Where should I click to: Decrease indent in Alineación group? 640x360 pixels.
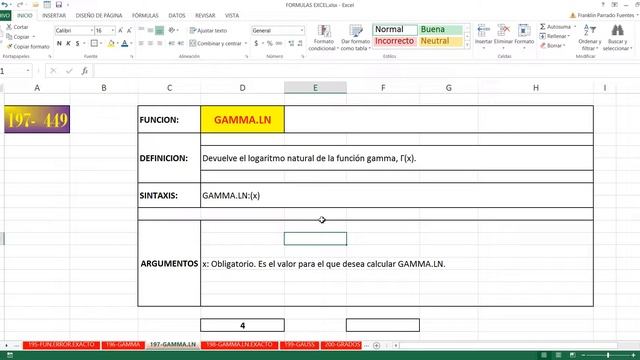coord(171,43)
